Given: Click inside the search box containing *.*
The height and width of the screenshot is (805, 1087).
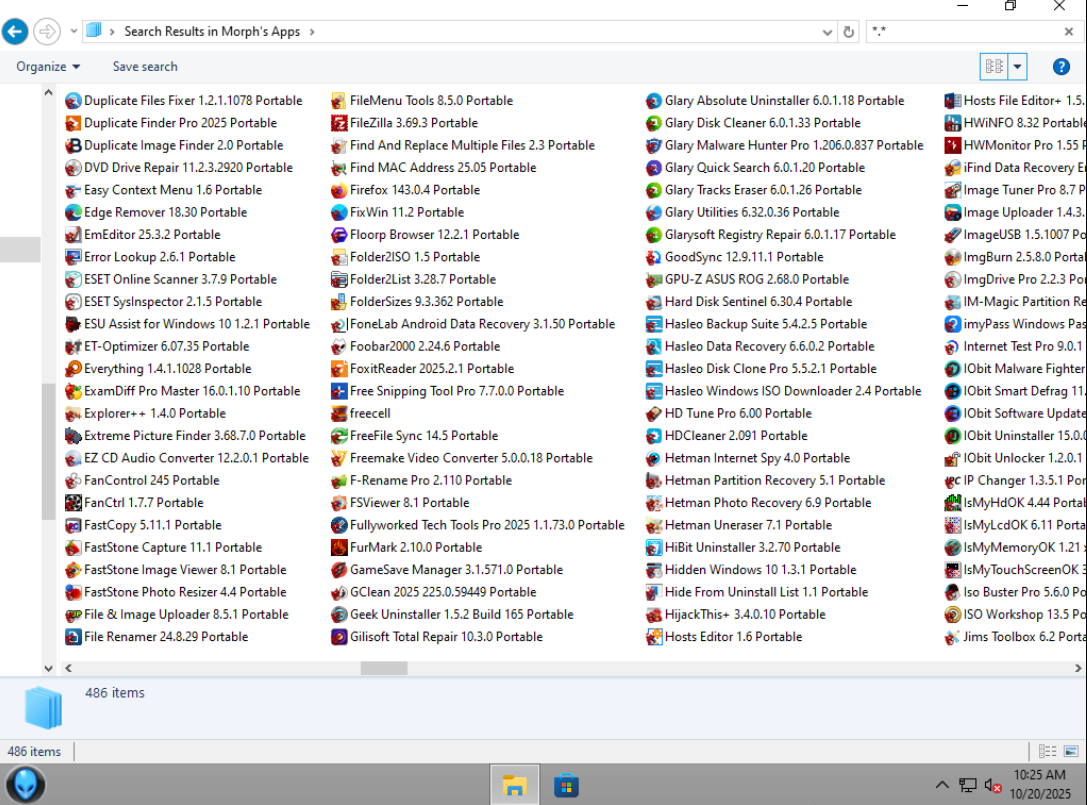Looking at the screenshot, I should click(x=964, y=31).
